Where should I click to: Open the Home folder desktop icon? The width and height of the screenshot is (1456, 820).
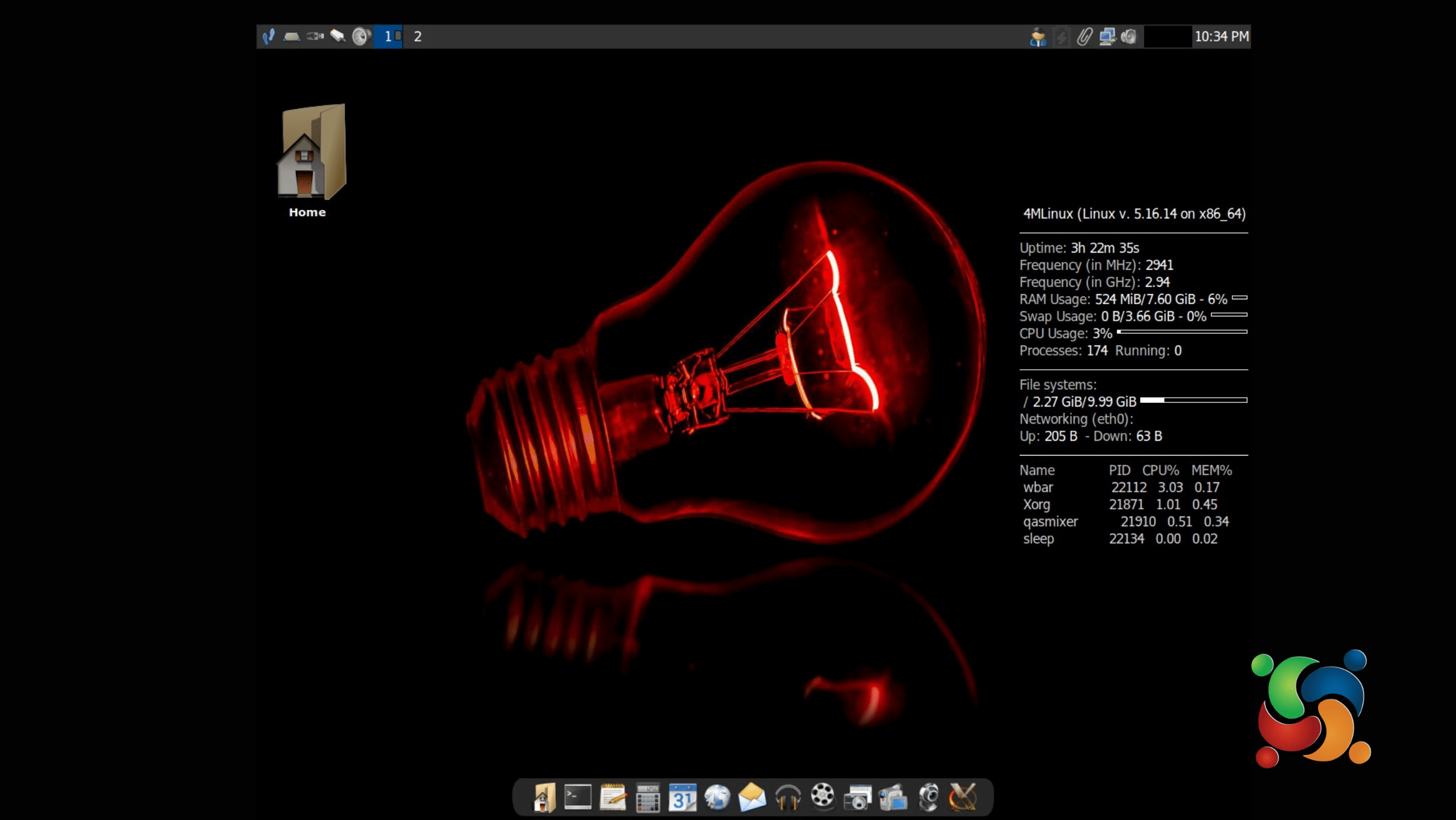point(310,160)
